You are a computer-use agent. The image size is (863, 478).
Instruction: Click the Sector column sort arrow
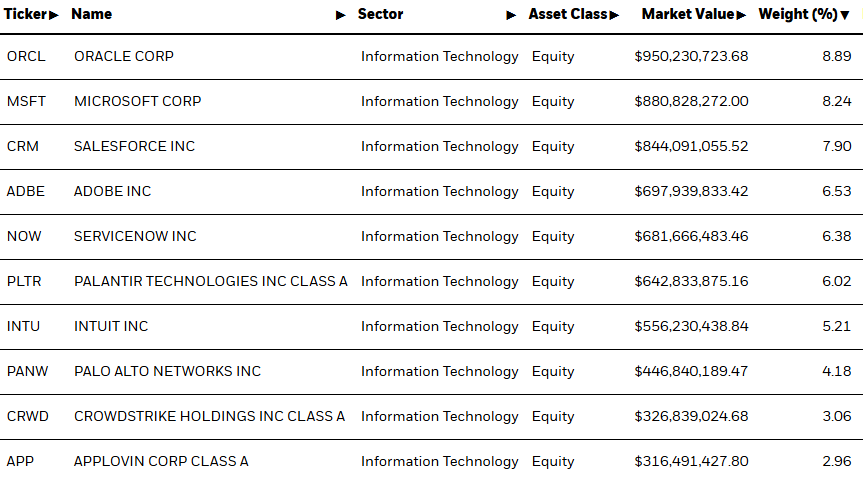pos(511,15)
